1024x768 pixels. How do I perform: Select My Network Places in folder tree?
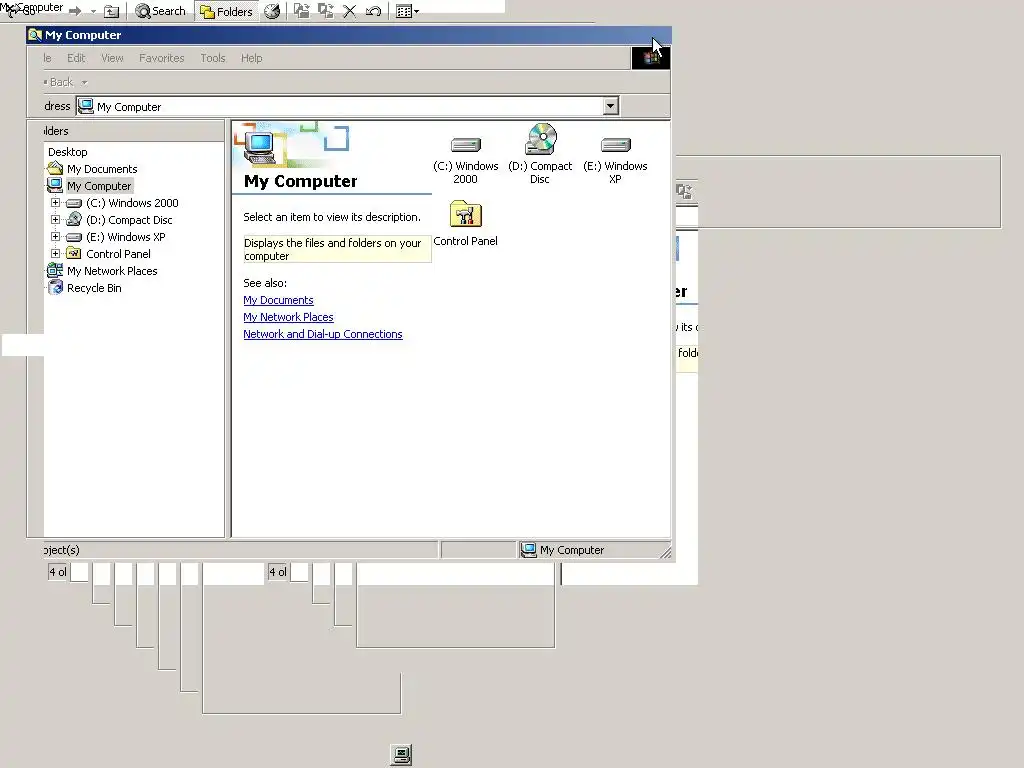pos(112,271)
